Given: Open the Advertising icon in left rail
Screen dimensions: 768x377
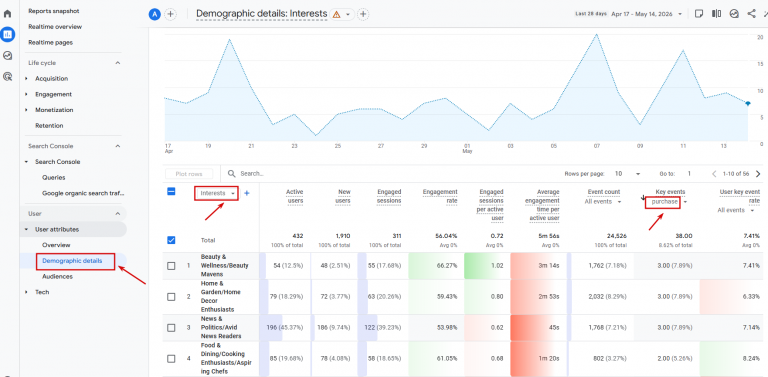Looking at the screenshot, I should [7, 76].
